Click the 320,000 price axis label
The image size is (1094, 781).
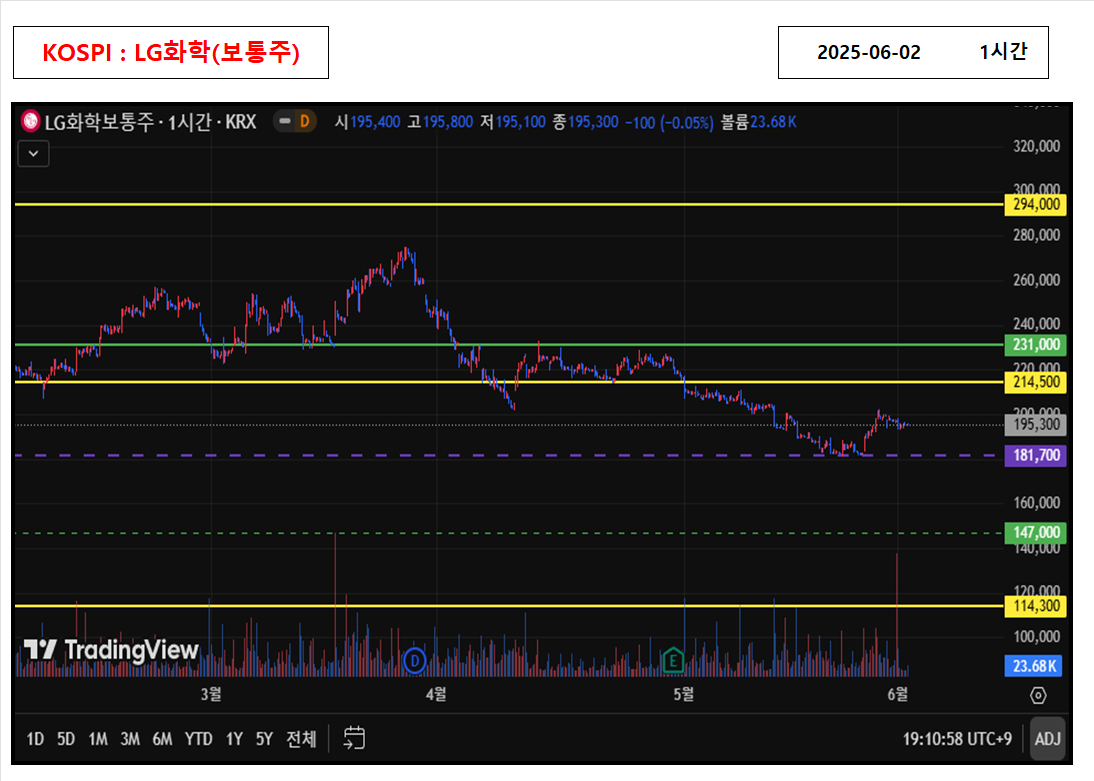[x=1036, y=146]
